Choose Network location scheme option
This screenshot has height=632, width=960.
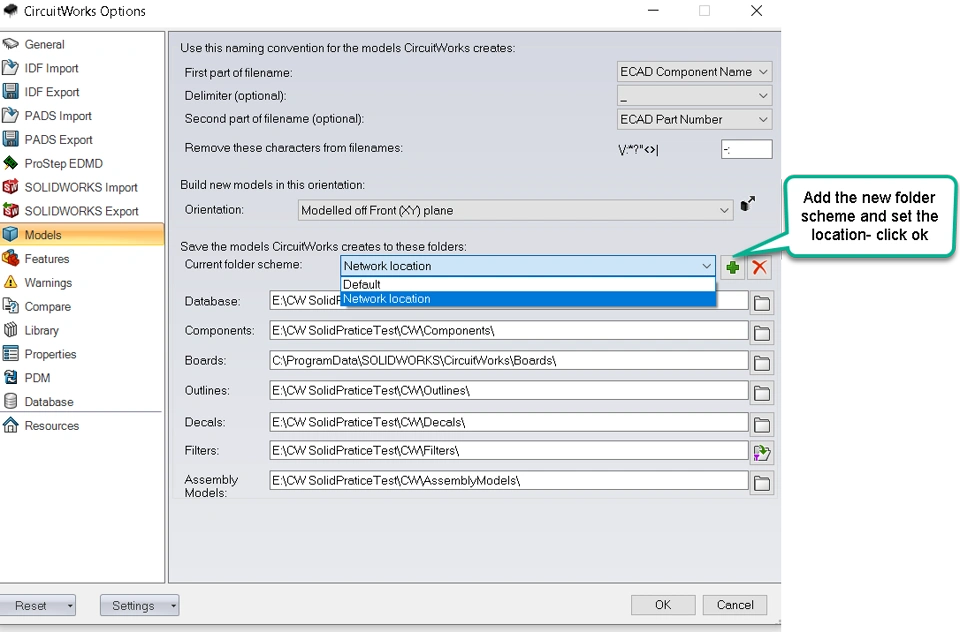coord(528,299)
